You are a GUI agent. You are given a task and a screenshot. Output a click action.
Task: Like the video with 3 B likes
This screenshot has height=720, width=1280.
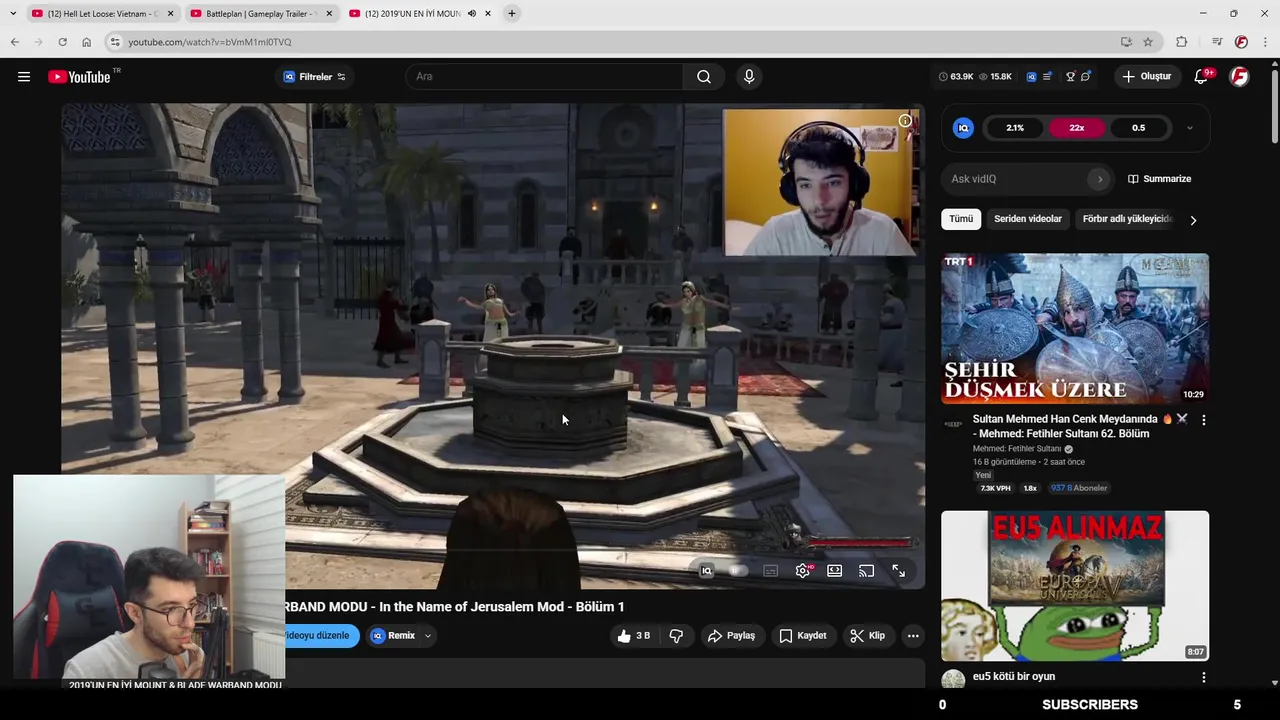(633, 636)
